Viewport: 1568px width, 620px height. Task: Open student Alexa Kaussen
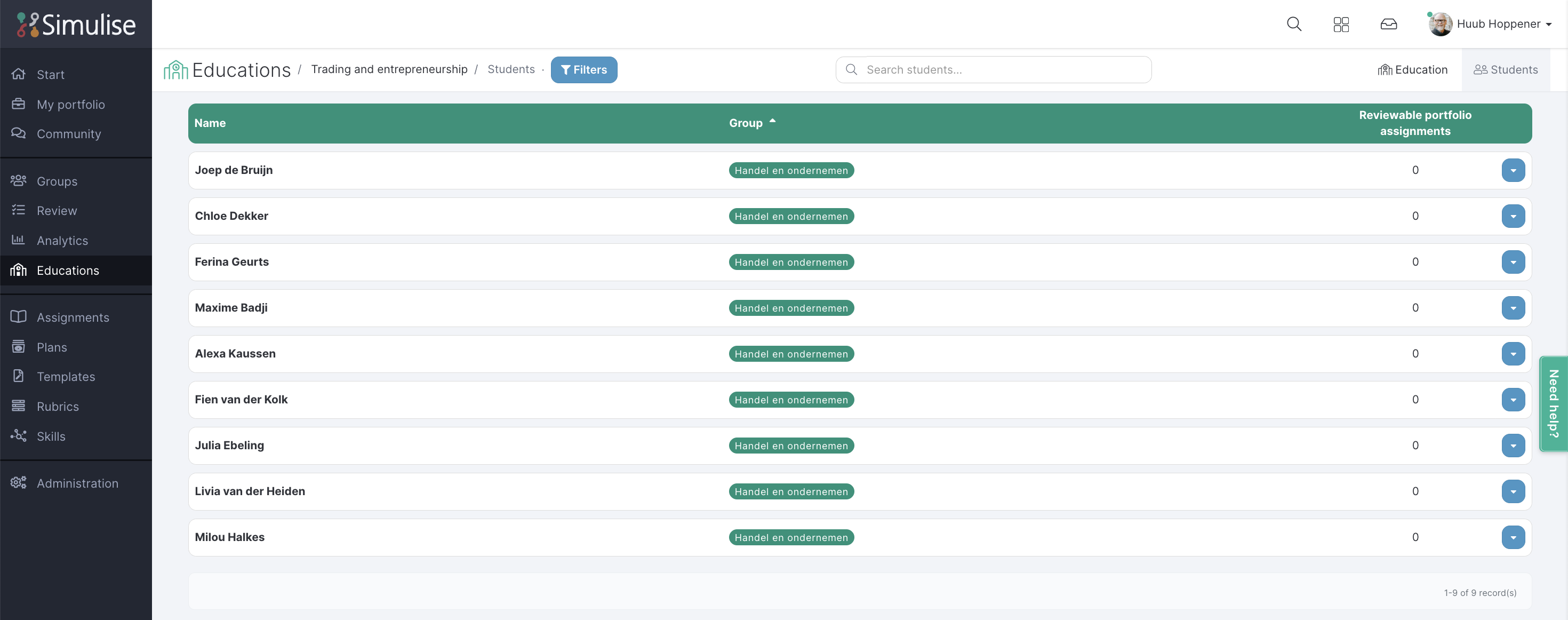click(235, 353)
